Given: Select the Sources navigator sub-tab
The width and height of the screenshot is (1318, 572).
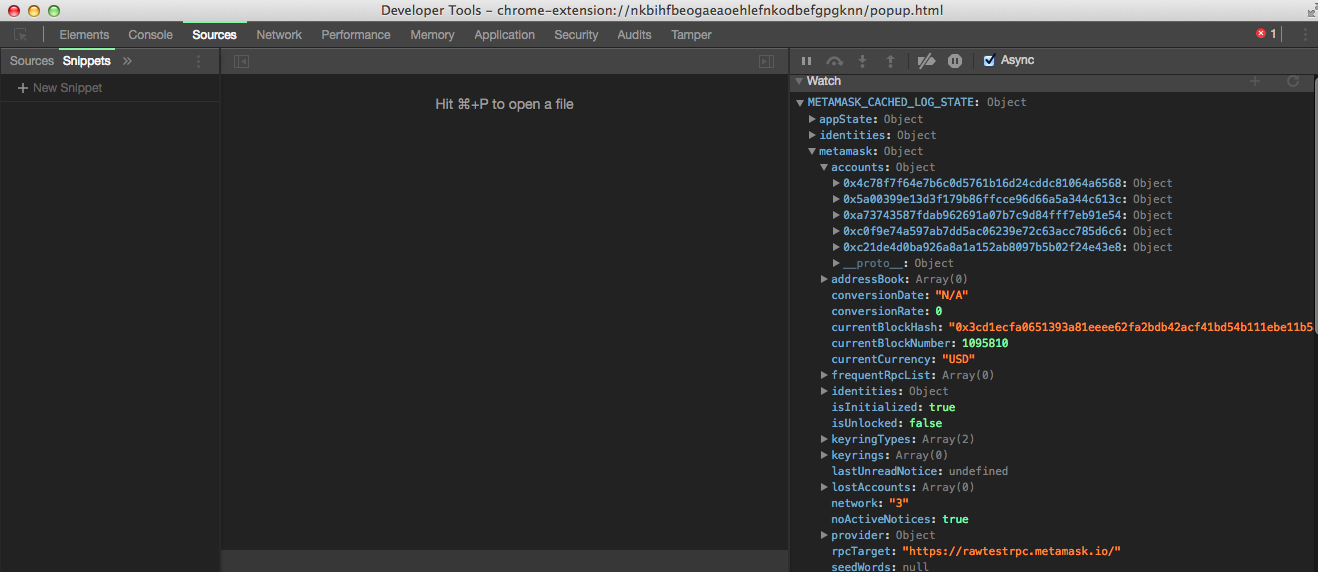Looking at the screenshot, I should coord(32,61).
